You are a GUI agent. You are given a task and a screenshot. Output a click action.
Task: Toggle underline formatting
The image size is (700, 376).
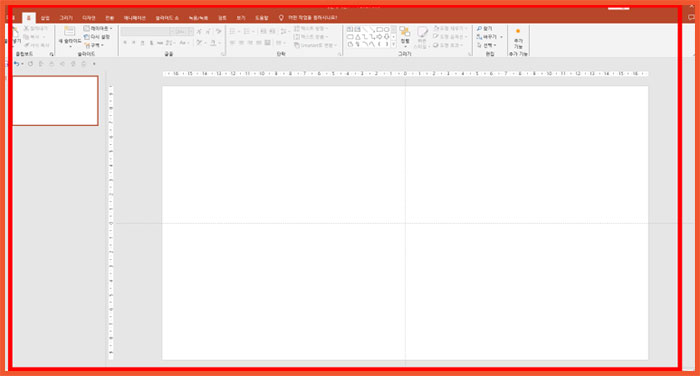tap(142, 43)
